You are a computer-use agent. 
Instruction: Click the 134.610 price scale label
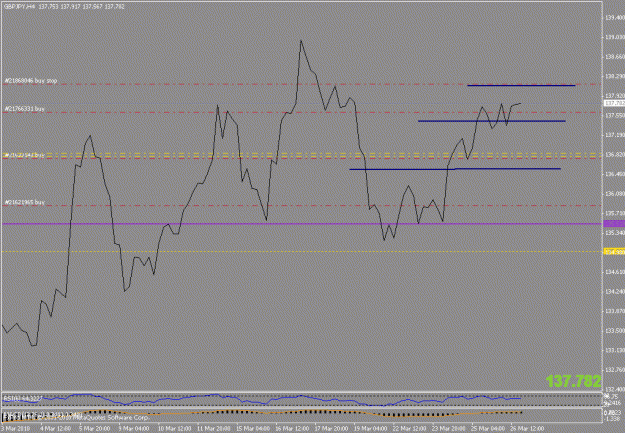tap(615, 272)
